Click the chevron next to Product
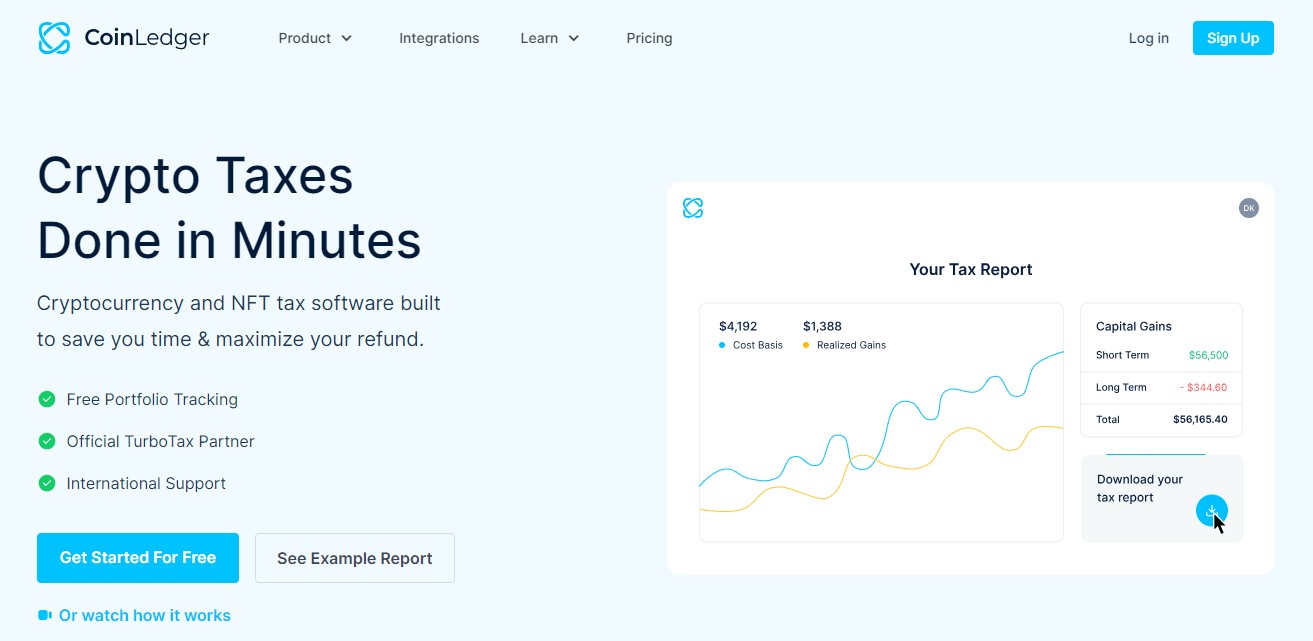 (x=347, y=38)
